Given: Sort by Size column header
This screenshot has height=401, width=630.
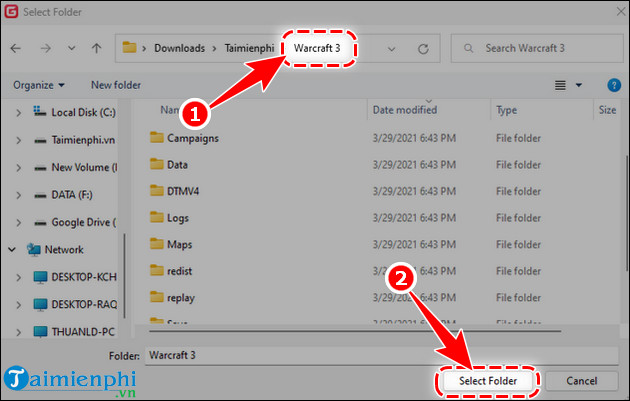Looking at the screenshot, I should pyautogui.click(x=607, y=110).
